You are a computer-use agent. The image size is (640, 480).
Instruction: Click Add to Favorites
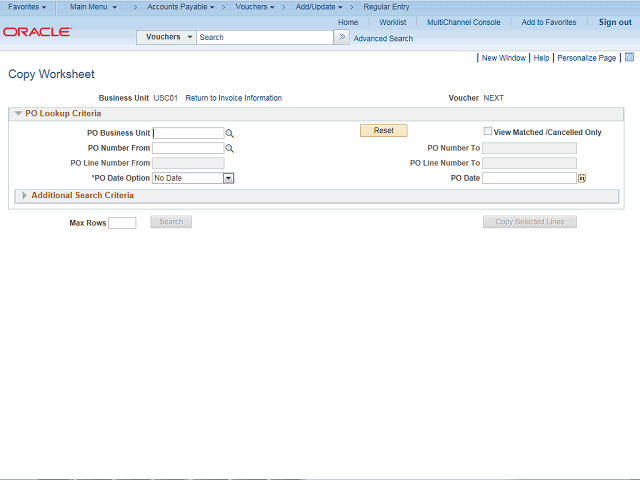click(549, 22)
